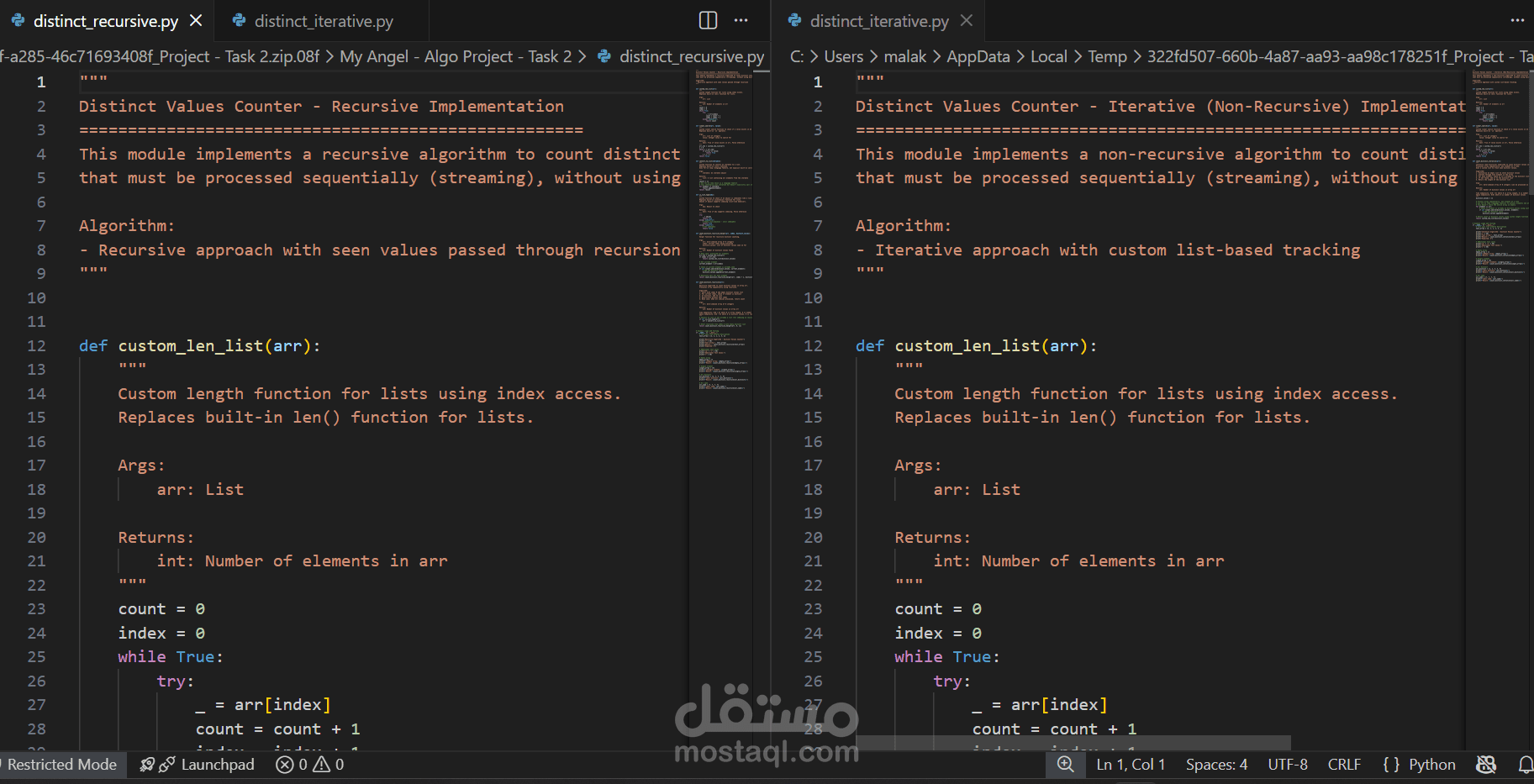Close distinct_iterative.py tab in right editor group

(x=967, y=20)
